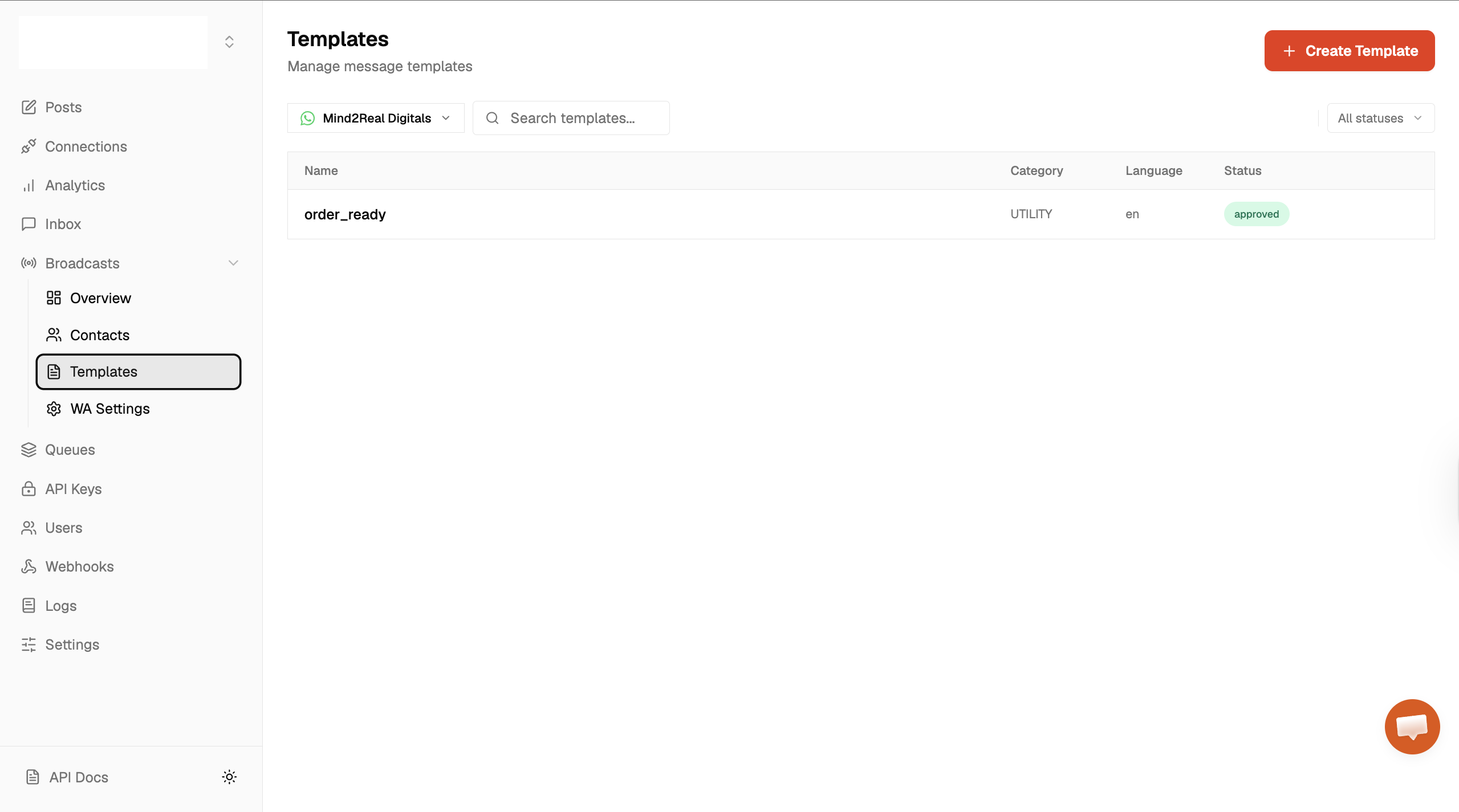Open the API Docs link

pos(78,777)
